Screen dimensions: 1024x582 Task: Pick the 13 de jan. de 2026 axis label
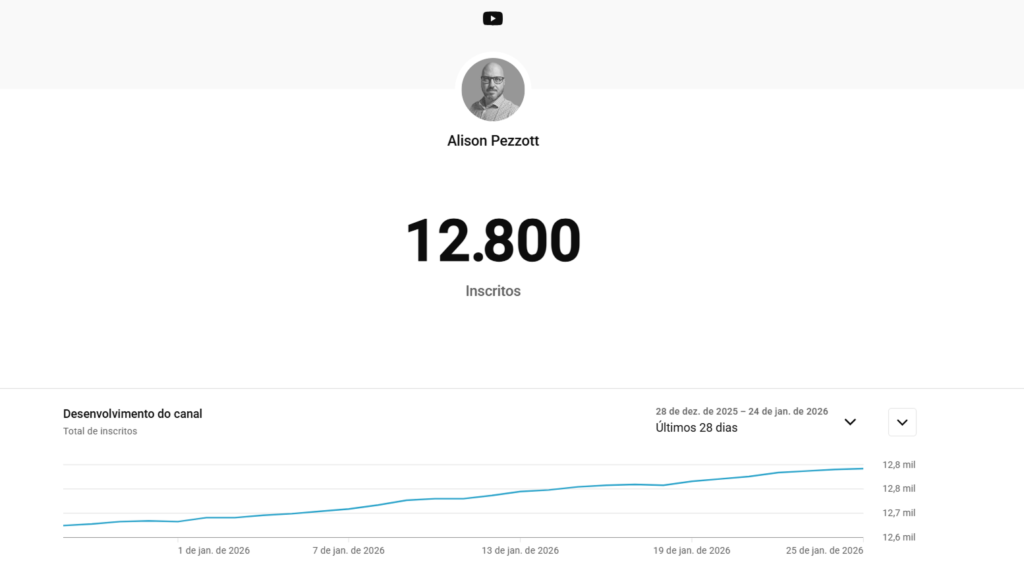[x=520, y=551]
